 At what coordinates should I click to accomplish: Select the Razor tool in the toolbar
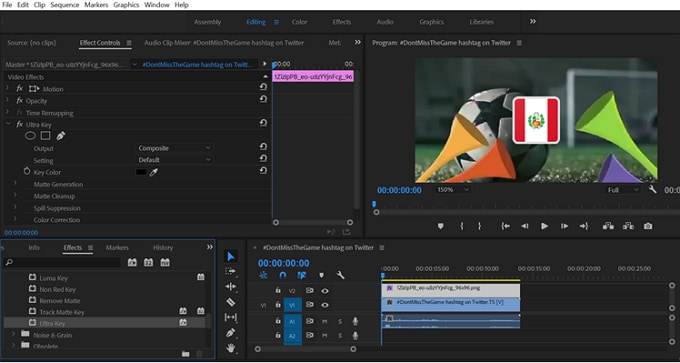[x=231, y=302]
